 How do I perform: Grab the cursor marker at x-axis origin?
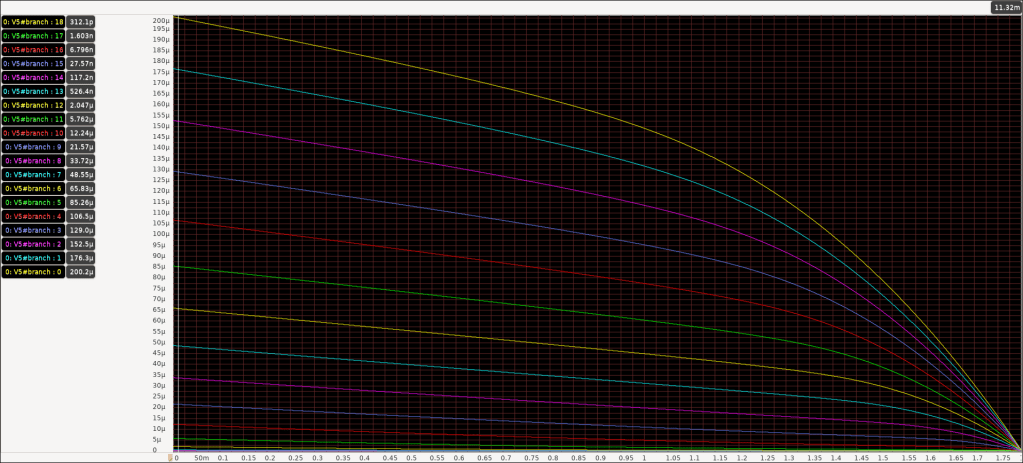170,458
